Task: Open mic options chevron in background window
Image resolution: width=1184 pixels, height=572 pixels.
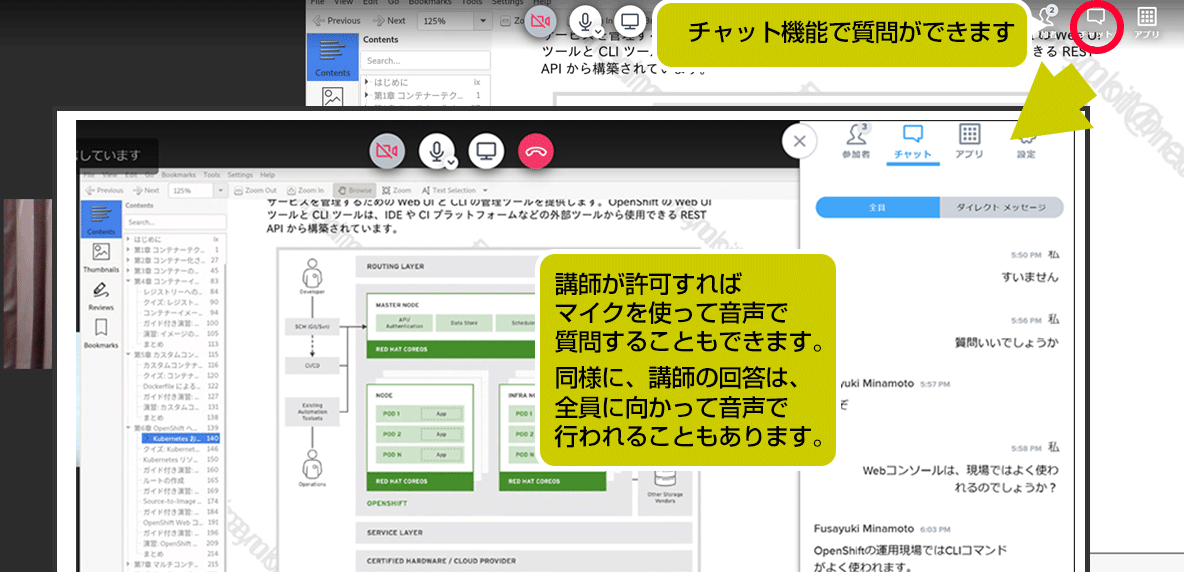Action: (598, 30)
